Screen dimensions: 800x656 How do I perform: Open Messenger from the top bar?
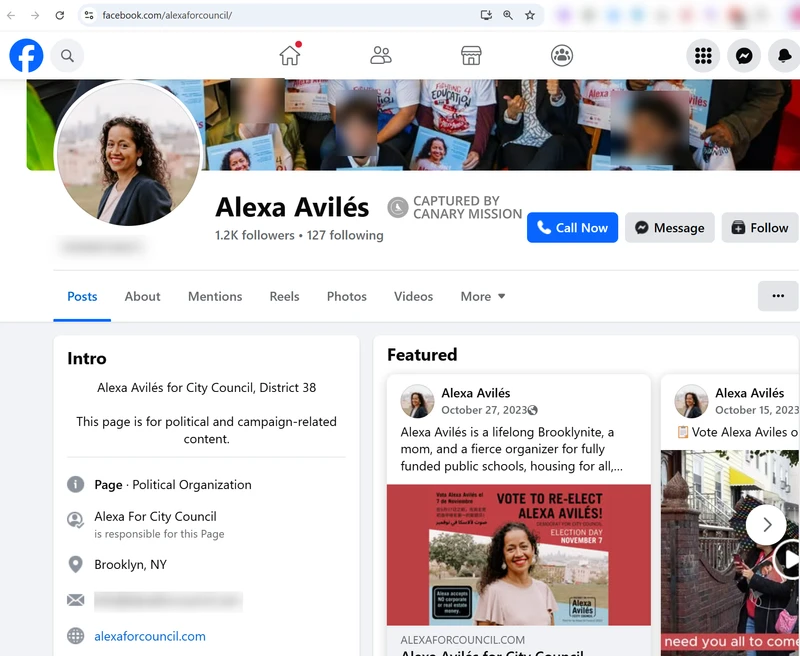pos(744,56)
